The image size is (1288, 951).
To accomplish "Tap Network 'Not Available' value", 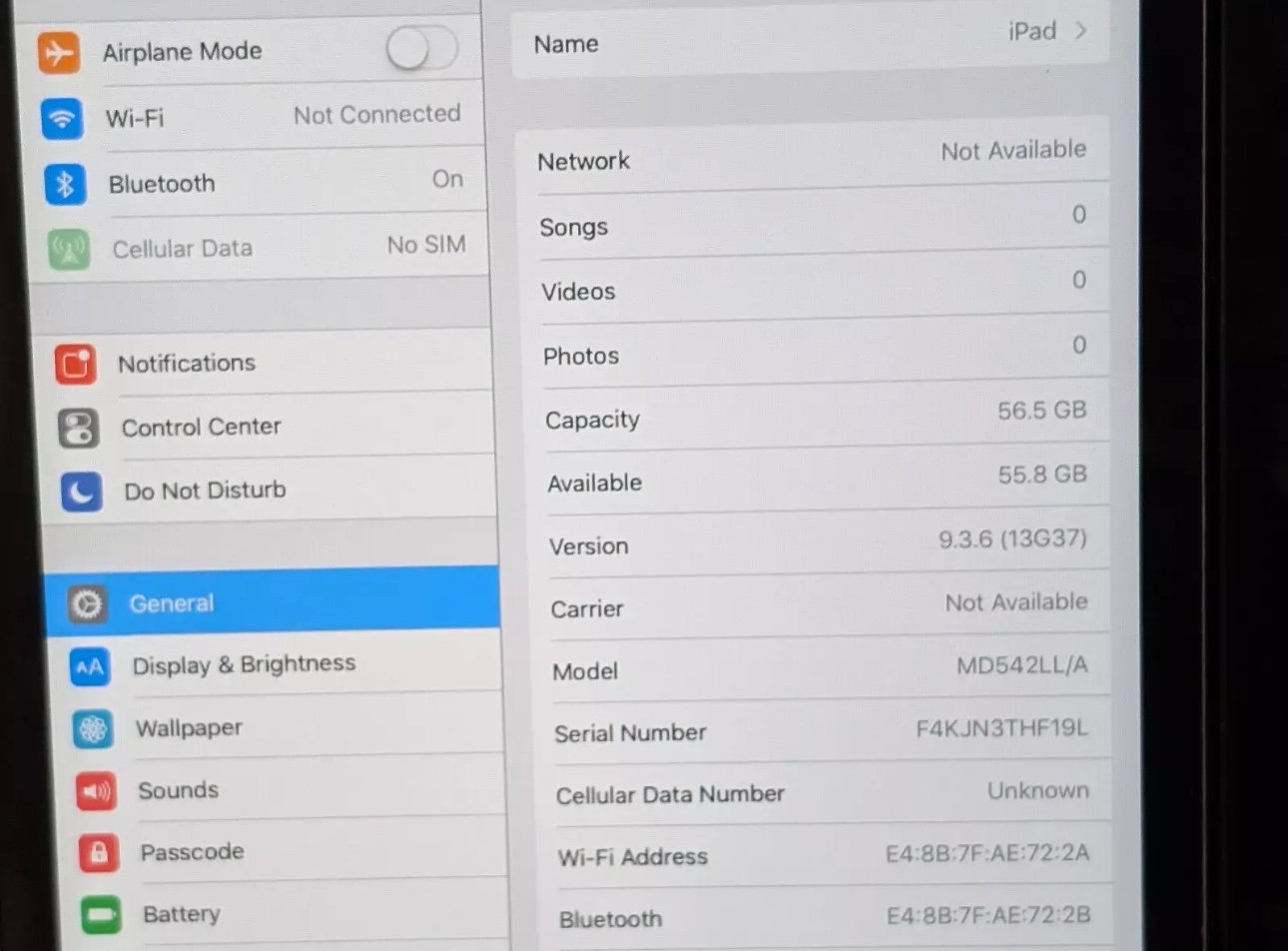I will click(x=1013, y=151).
